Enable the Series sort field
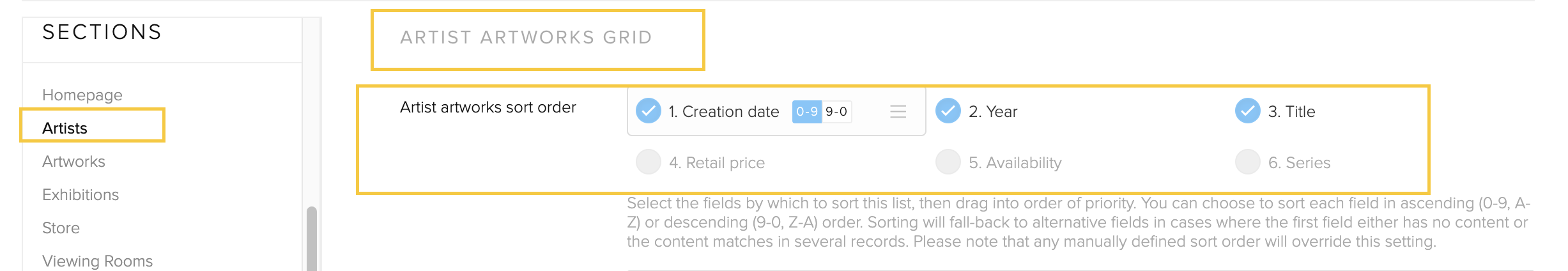This screenshot has width=1568, height=271. click(1248, 162)
